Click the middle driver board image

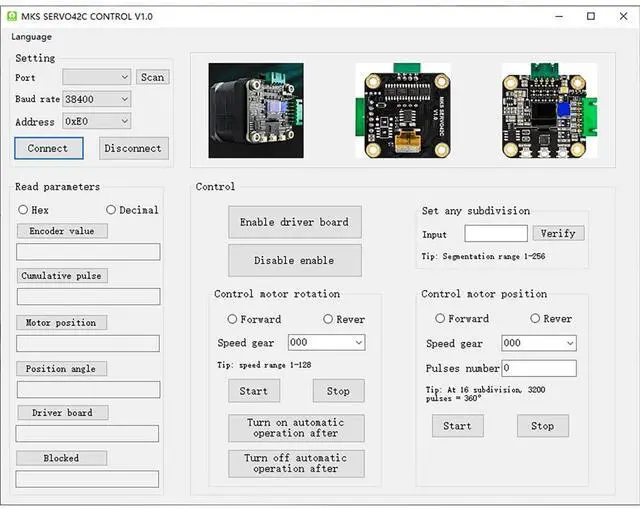pos(402,110)
